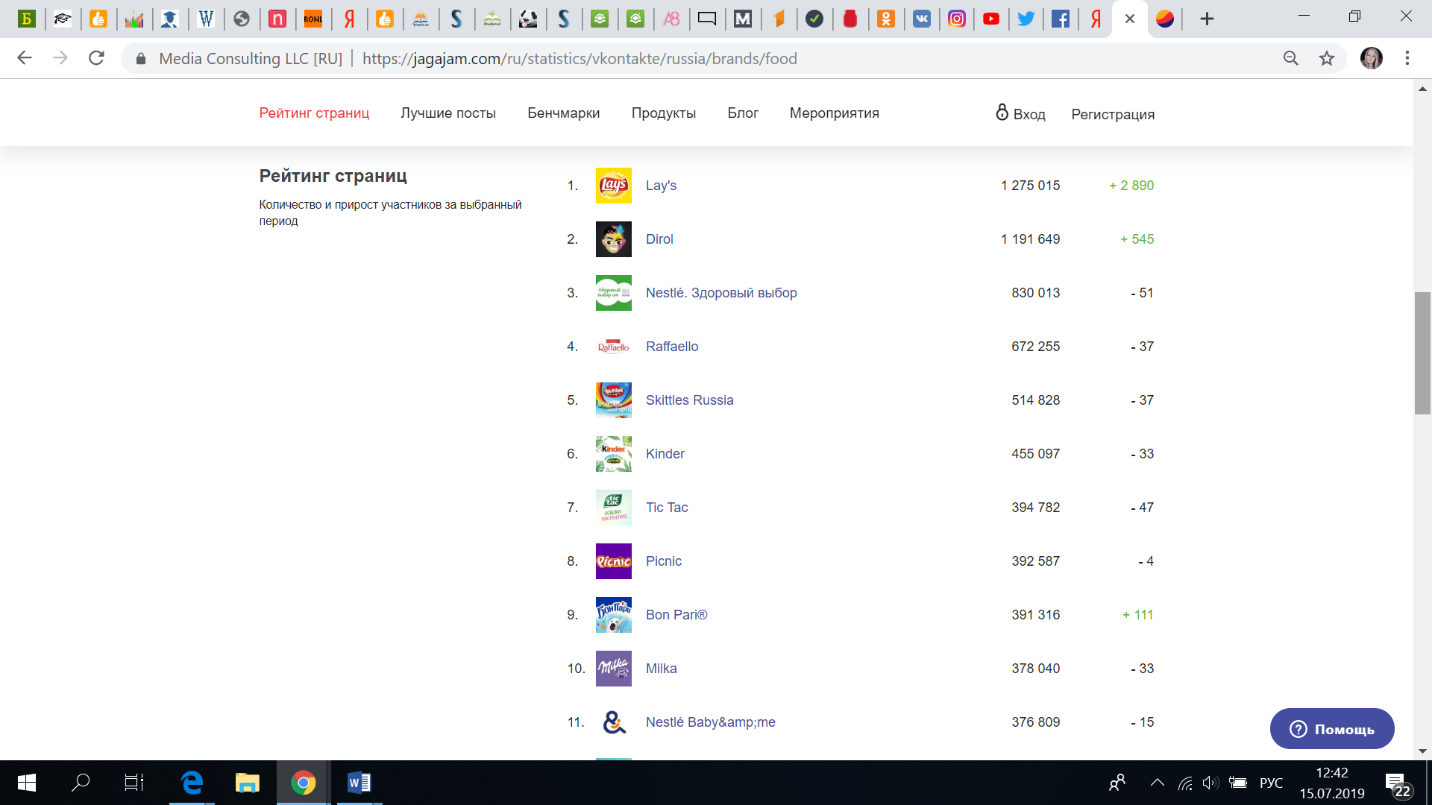This screenshot has width=1432, height=805.
Task: Reload the current page
Action: 97,58
